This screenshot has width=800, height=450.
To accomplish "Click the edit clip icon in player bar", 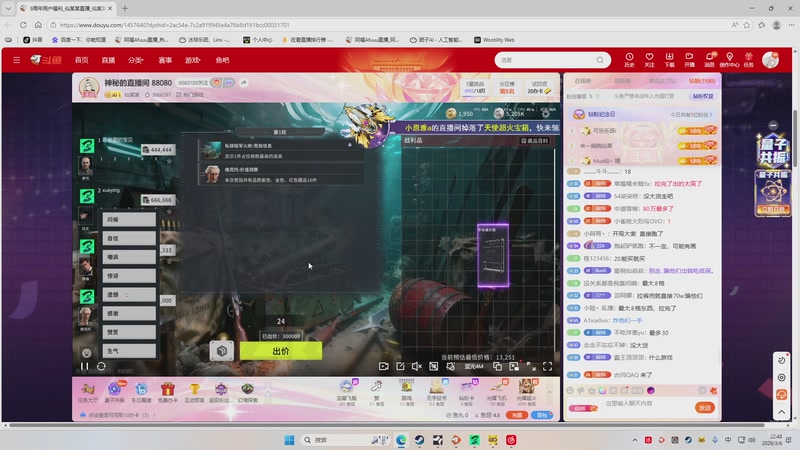I will click(401, 366).
